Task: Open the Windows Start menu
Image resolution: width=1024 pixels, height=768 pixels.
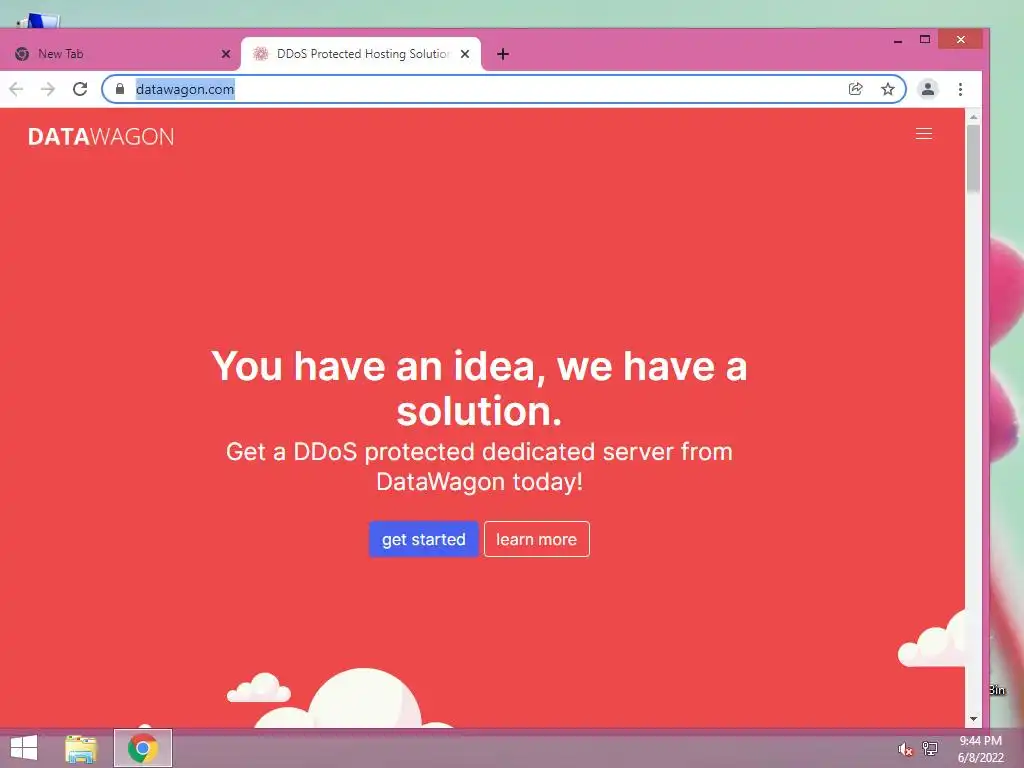Action: [24, 748]
